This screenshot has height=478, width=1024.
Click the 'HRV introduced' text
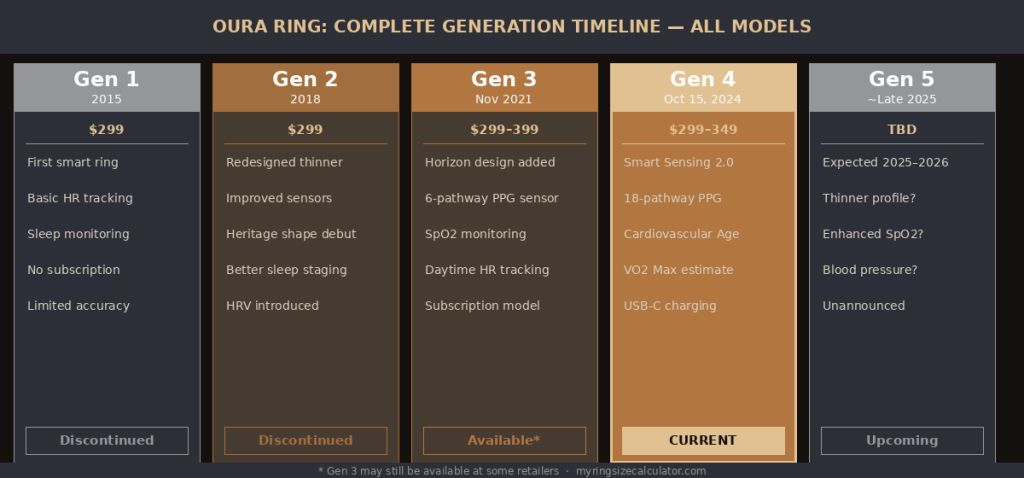[x=272, y=306]
